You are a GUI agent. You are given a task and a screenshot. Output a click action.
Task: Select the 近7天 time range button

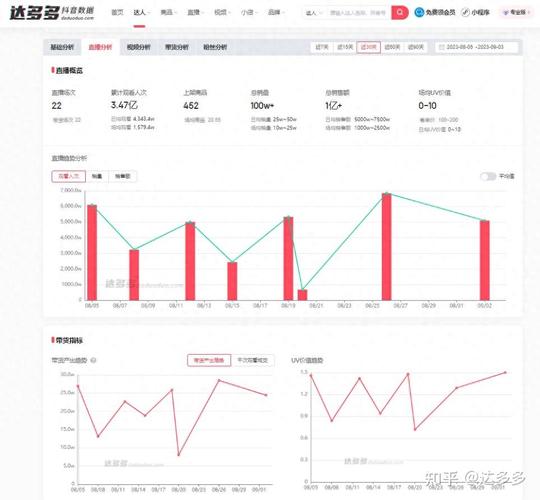(x=322, y=47)
